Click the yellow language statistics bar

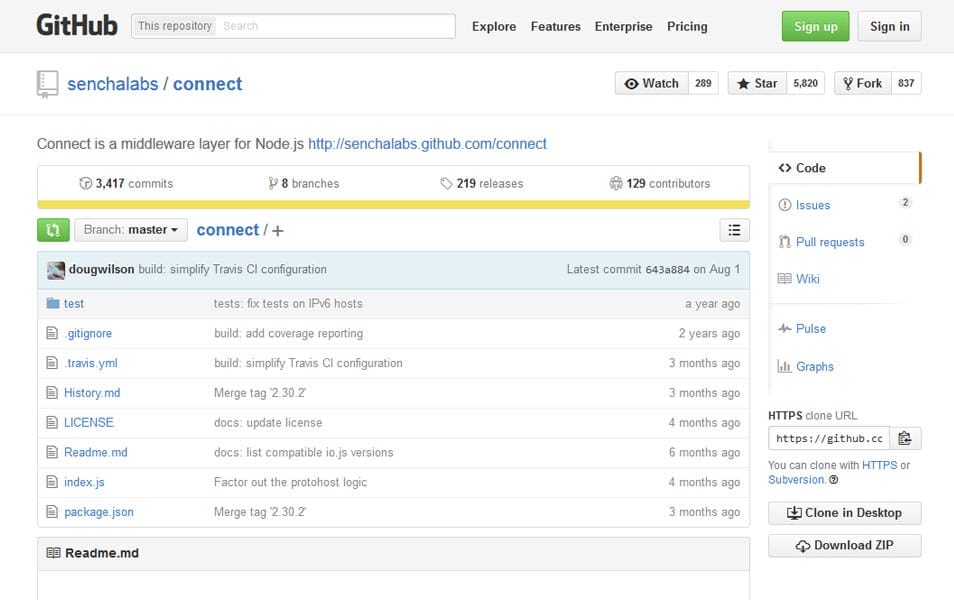pos(393,204)
